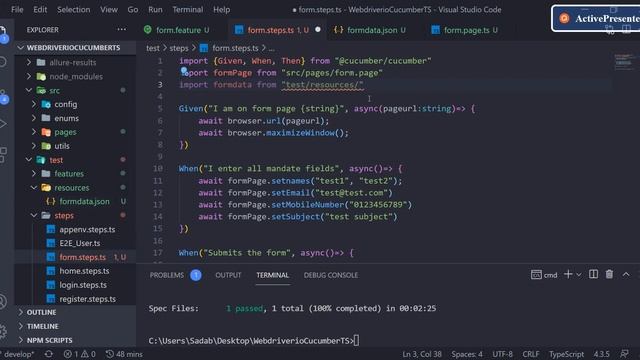Open Manage gear in activity bar
This screenshot has height=360, width=640.
3,331
